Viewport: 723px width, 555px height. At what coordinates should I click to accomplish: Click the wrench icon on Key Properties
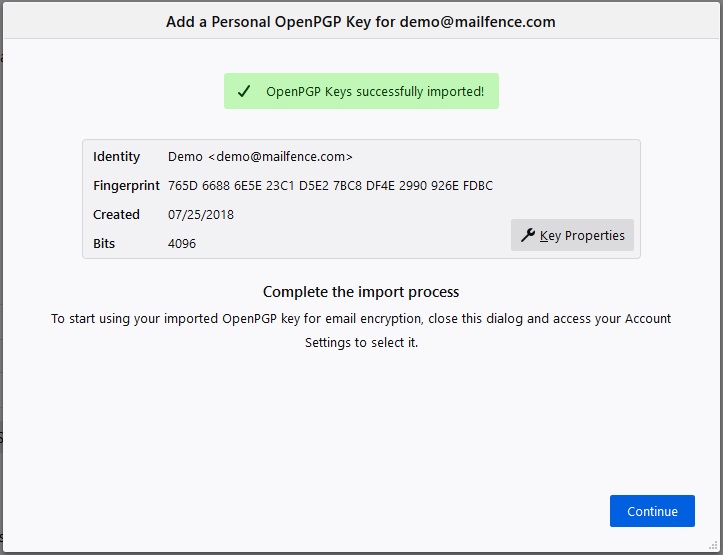pyautogui.click(x=527, y=235)
